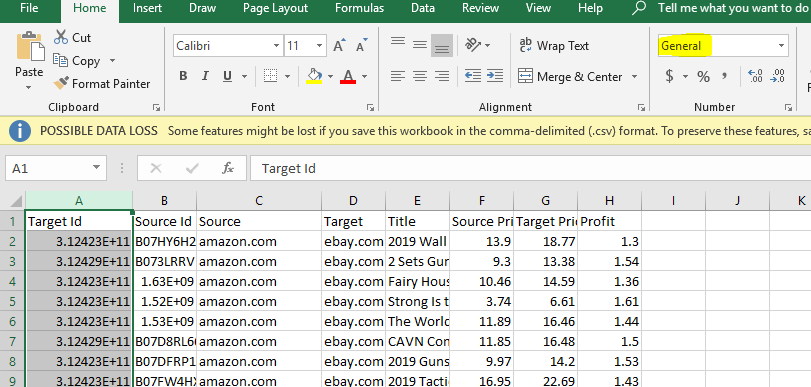Viewport: 811px width, 387px height.
Task: Switch to the View tab
Action: (x=538, y=8)
